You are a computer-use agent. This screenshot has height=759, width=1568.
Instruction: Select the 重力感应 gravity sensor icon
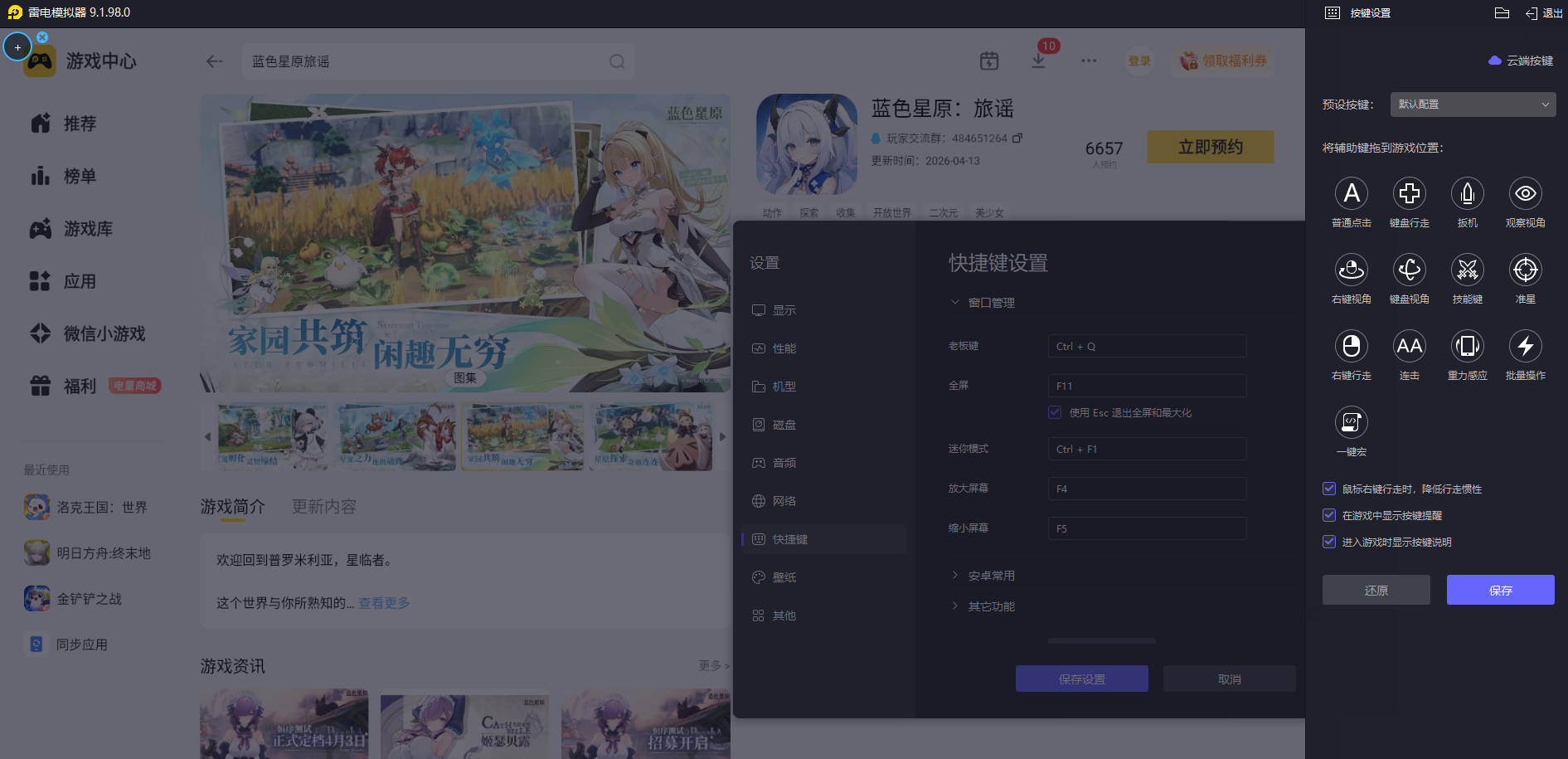coord(1467,346)
